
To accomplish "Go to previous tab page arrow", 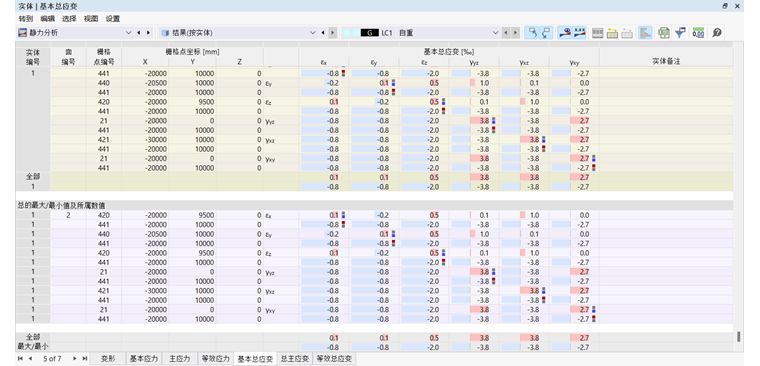I will 30,359.
